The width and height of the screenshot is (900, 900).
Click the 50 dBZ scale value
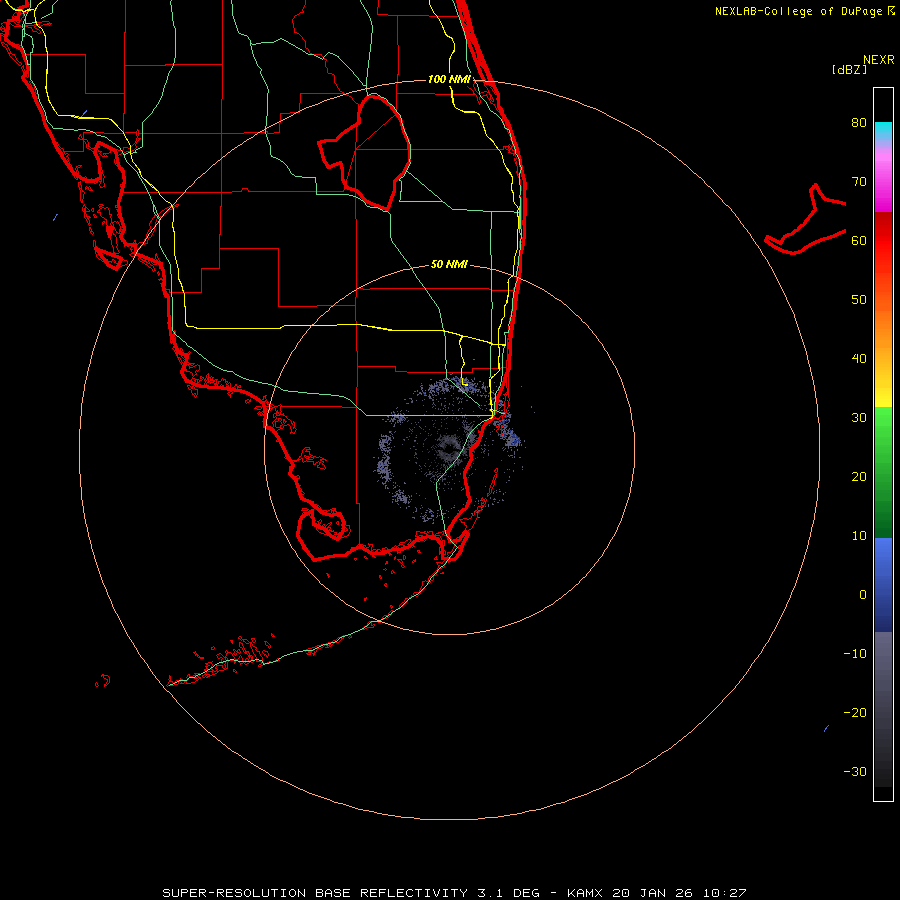859,300
